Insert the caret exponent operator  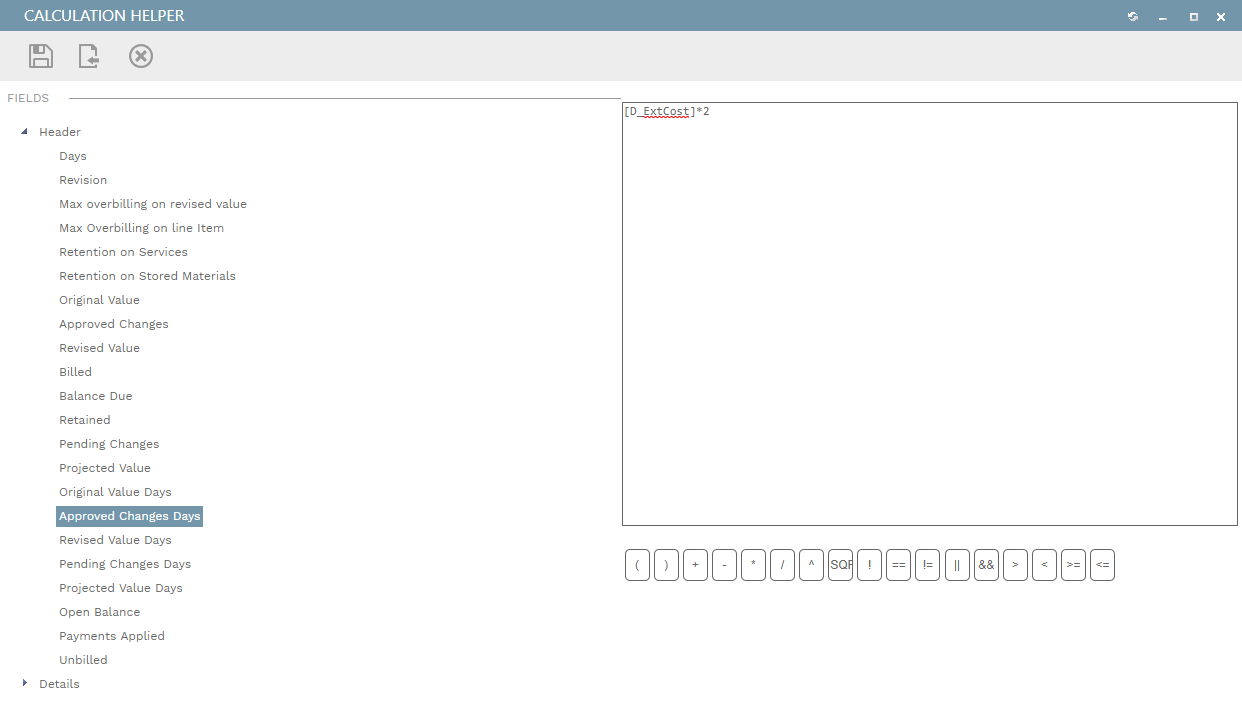(811, 565)
